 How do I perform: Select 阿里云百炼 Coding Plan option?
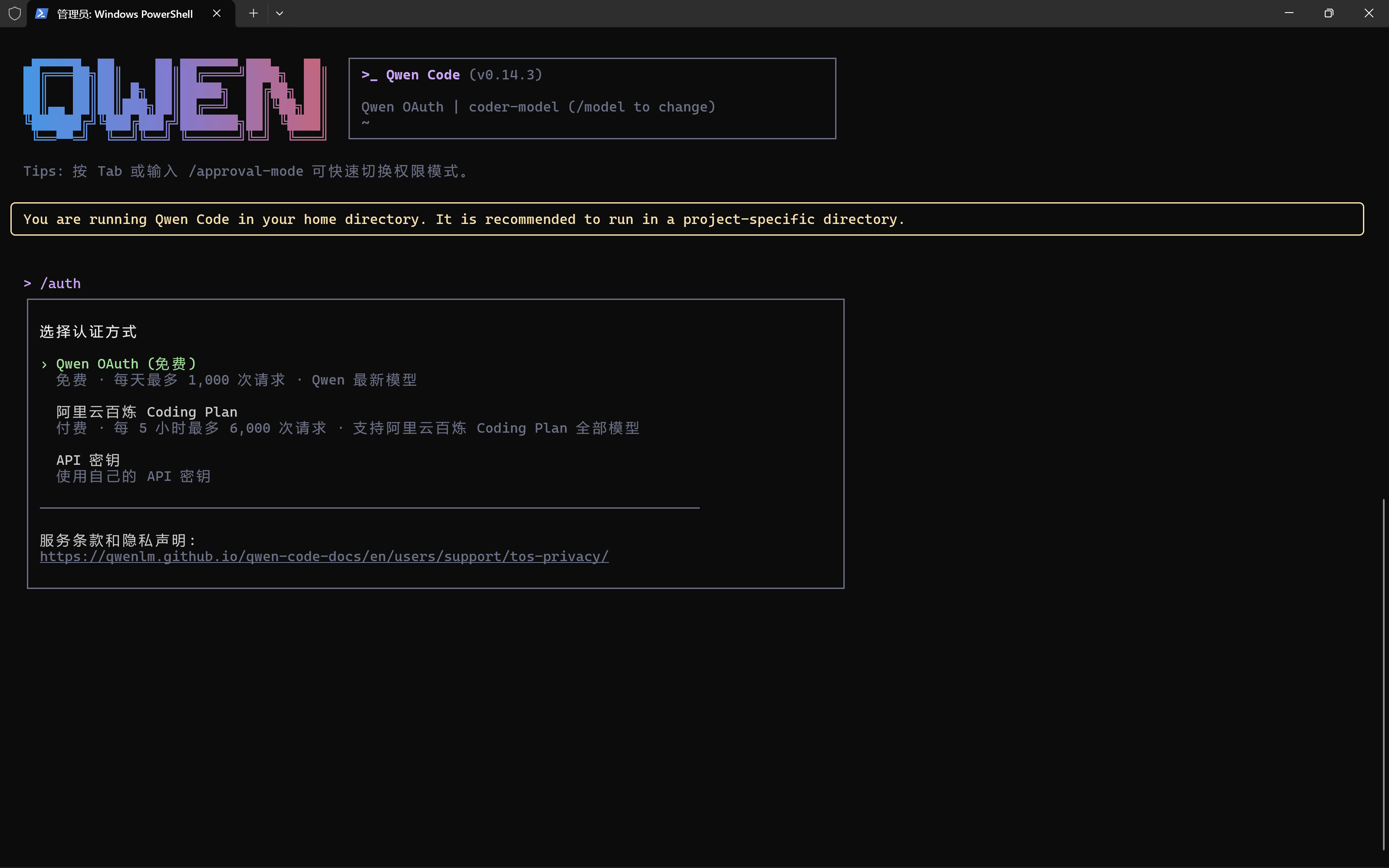click(147, 412)
